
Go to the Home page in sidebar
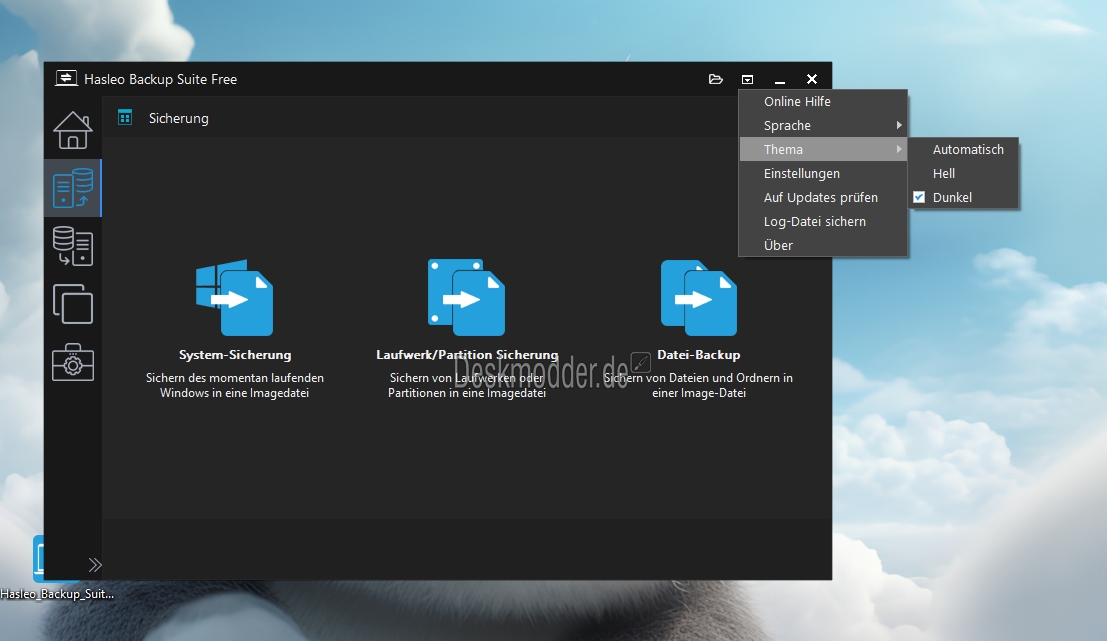click(x=73, y=130)
